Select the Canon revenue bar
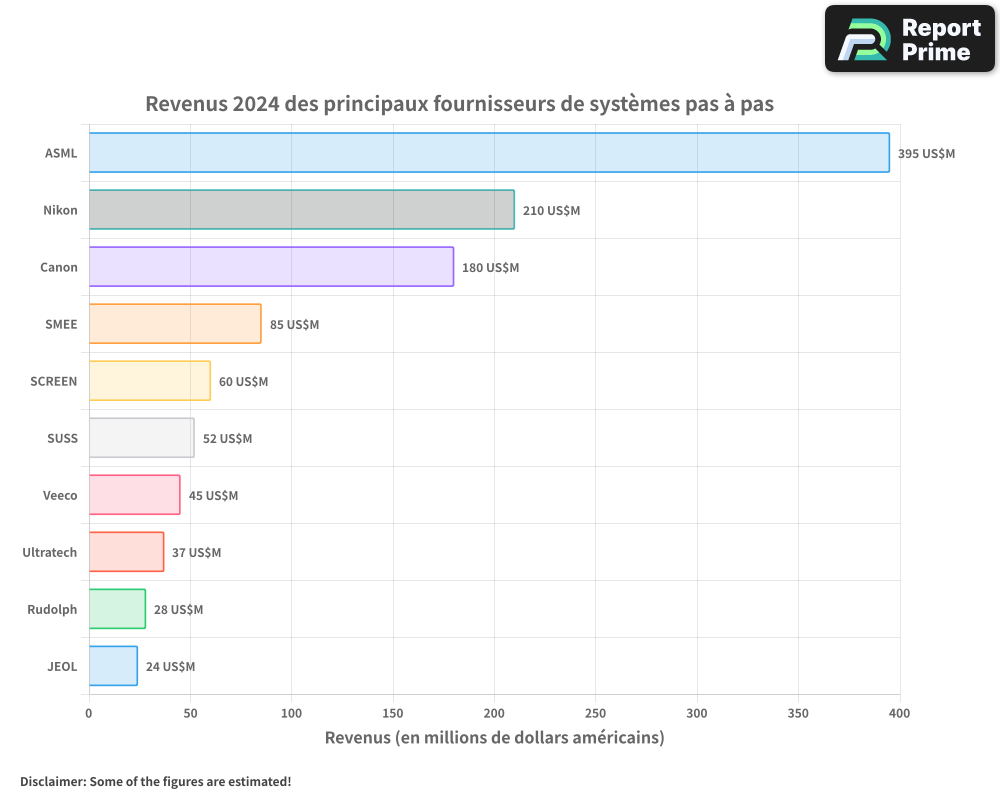The height and width of the screenshot is (800, 1000). [x=270, y=267]
